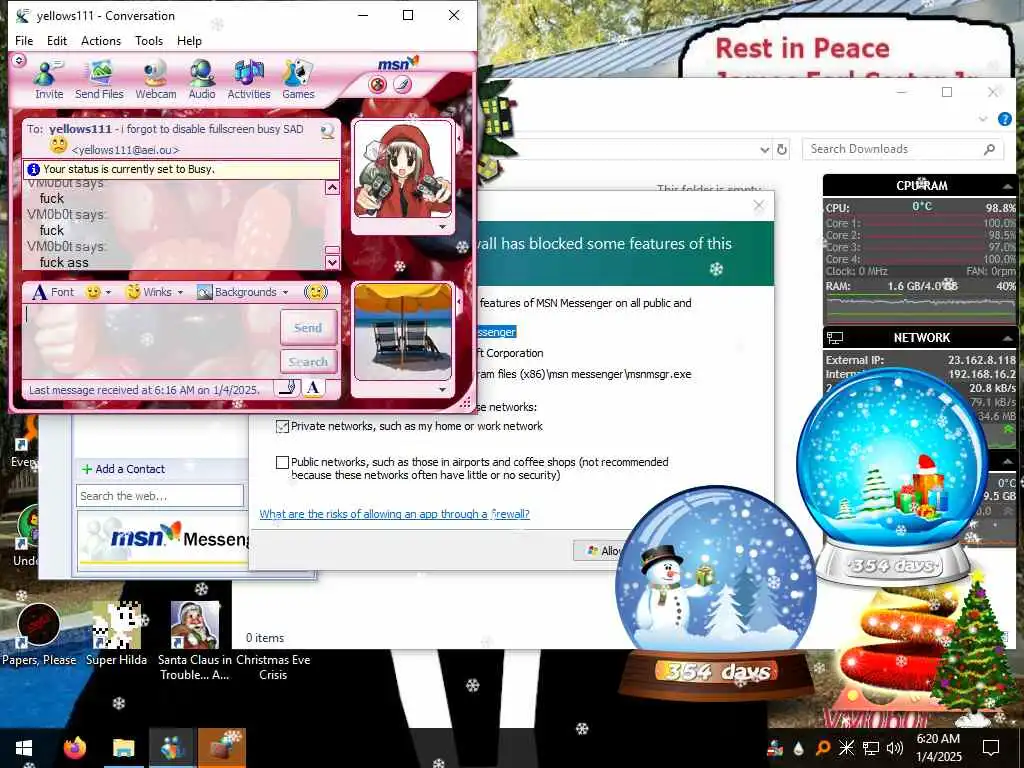Click the block contact round icon
This screenshot has width=1024, height=768.
pos(377,84)
